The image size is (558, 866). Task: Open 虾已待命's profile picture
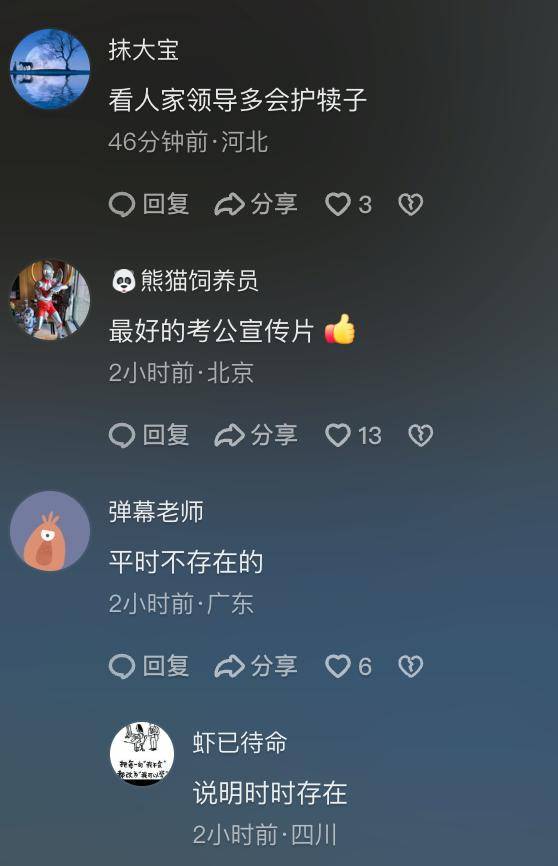(142, 753)
